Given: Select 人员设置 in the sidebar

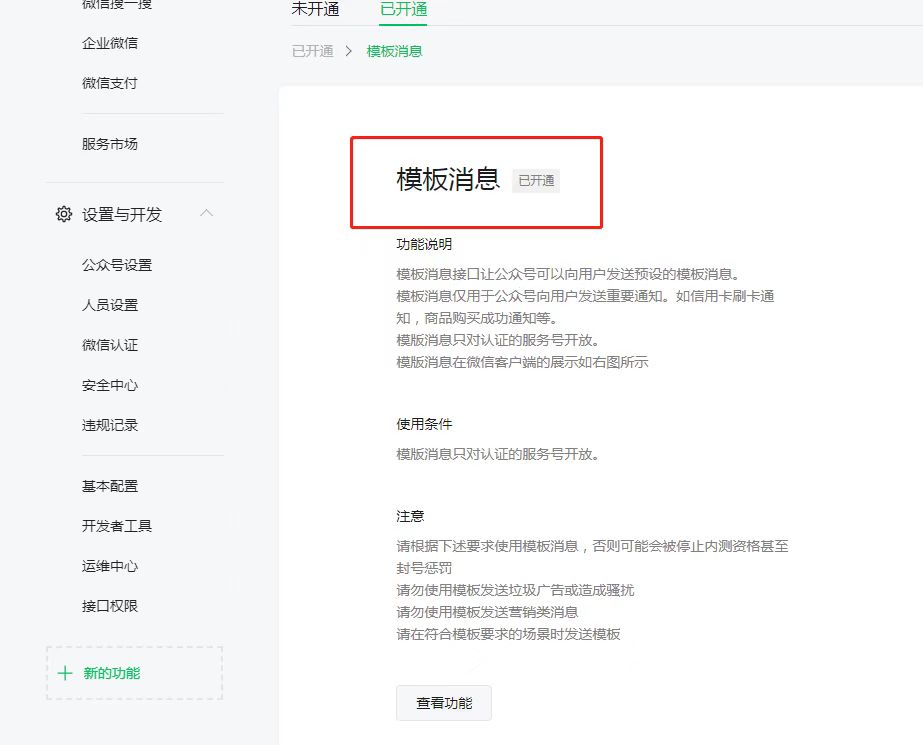Looking at the screenshot, I should point(110,305).
